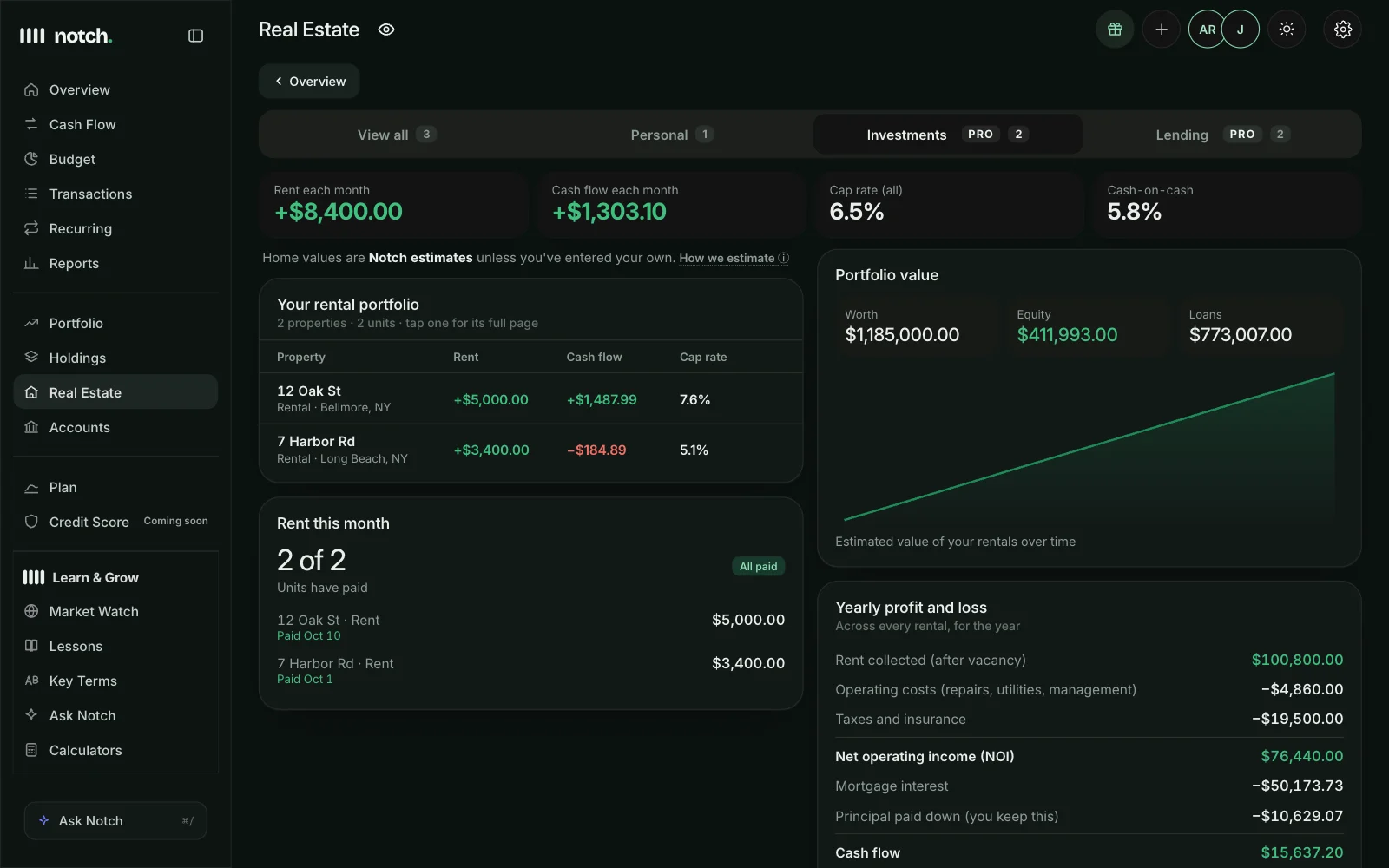Click the Paid Oct 10 label
This screenshot has width=1389, height=868.
point(308,635)
